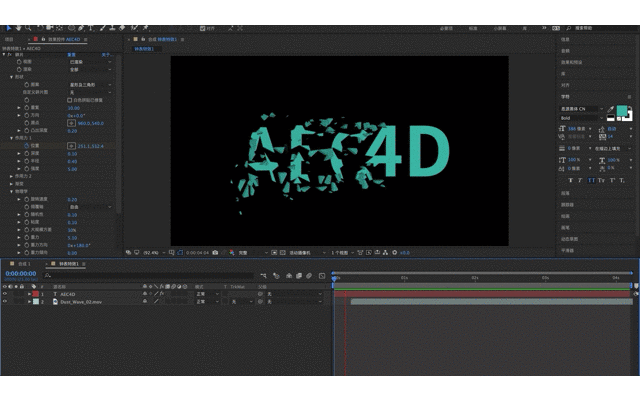
Task: Click the teal fill color swatch
Action: coord(622,111)
